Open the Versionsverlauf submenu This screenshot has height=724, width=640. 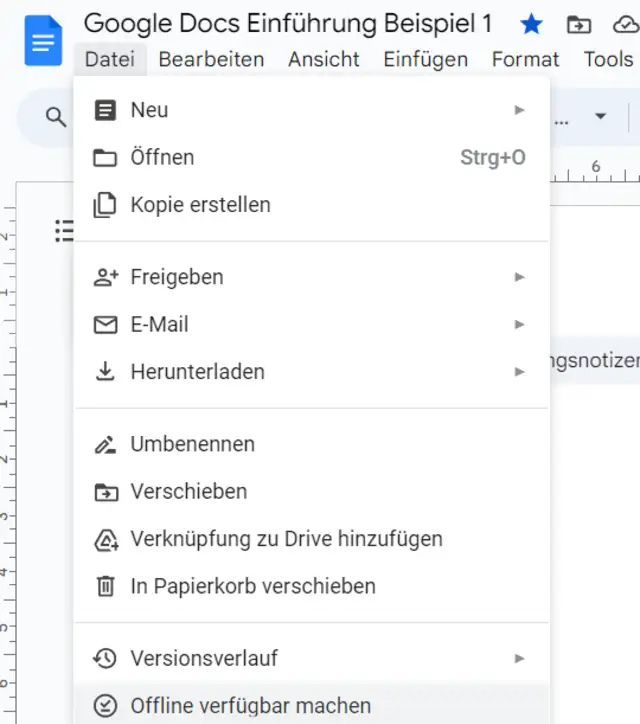coord(204,659)
